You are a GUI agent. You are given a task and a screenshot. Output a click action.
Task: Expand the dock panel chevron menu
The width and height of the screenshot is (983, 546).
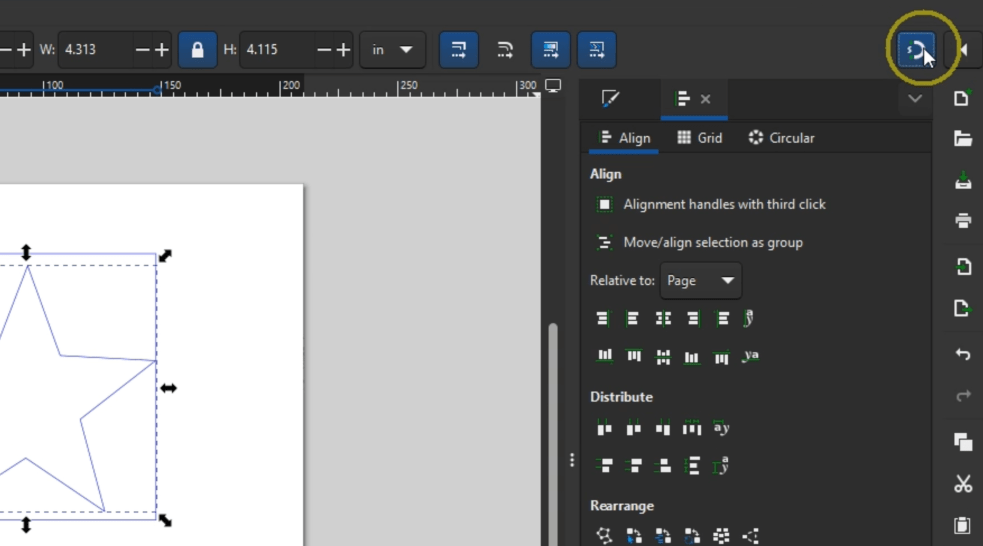[914, 99]
